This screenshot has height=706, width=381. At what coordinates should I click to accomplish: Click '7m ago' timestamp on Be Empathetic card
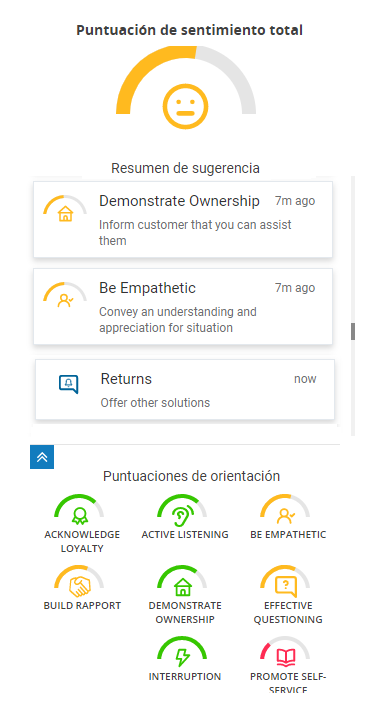[295, 288]
